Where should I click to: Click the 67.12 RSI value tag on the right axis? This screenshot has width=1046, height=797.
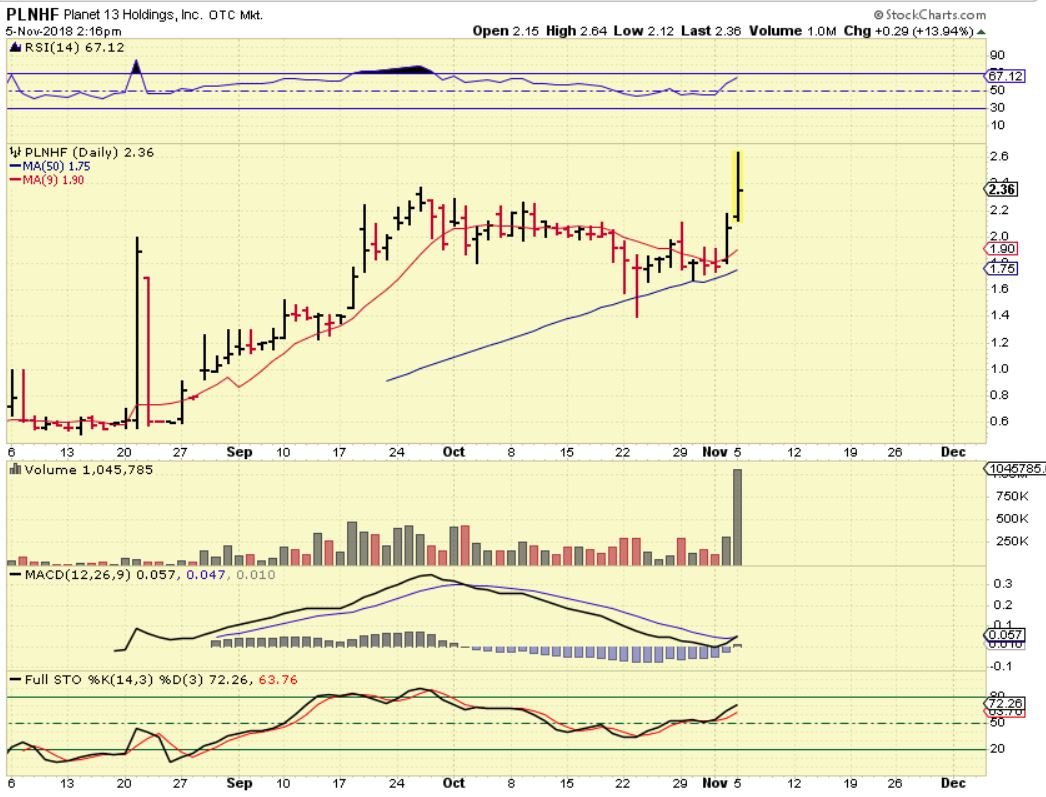1005,75
